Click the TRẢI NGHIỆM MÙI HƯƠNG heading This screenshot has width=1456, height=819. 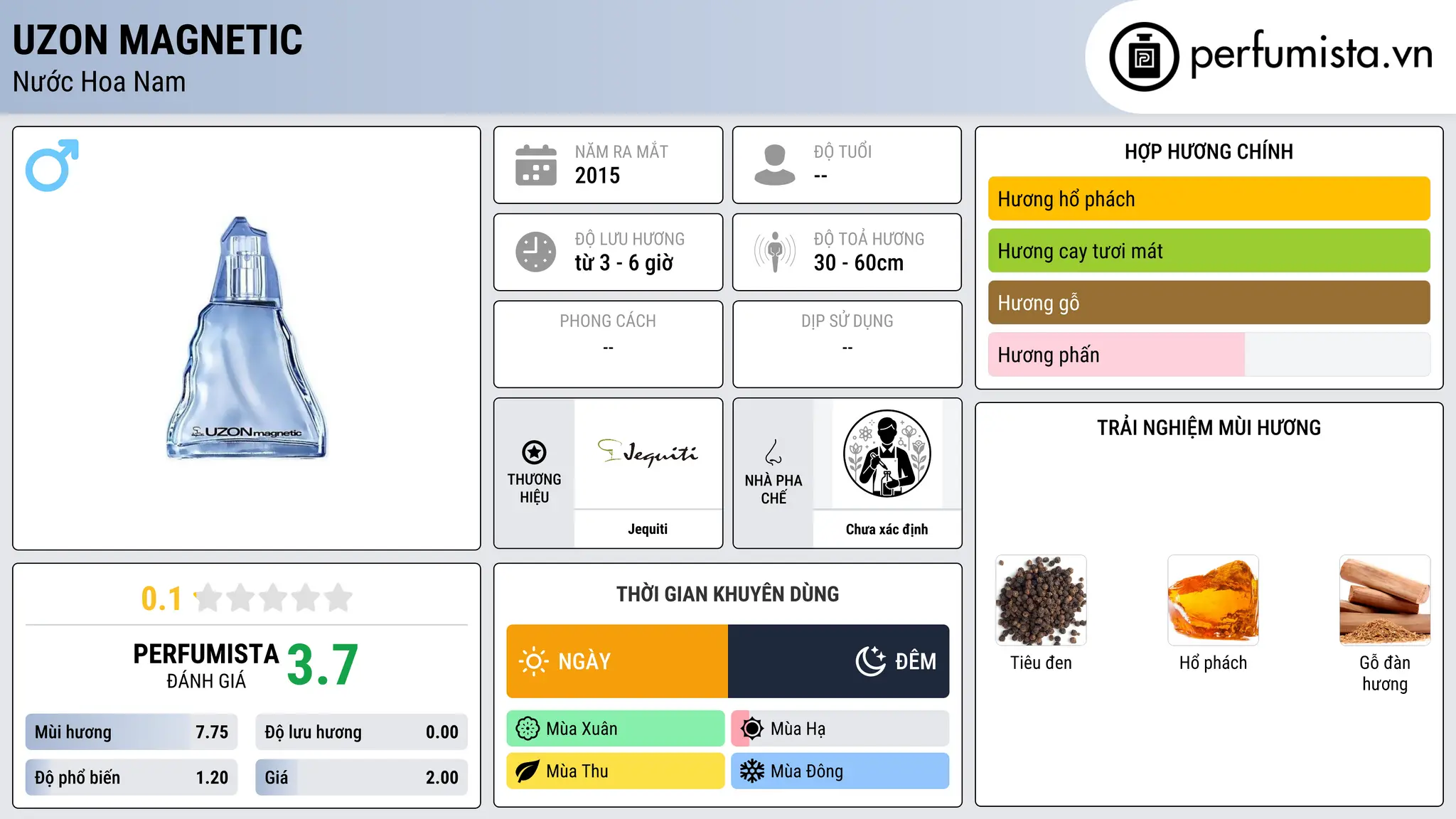pos(1209,428)
